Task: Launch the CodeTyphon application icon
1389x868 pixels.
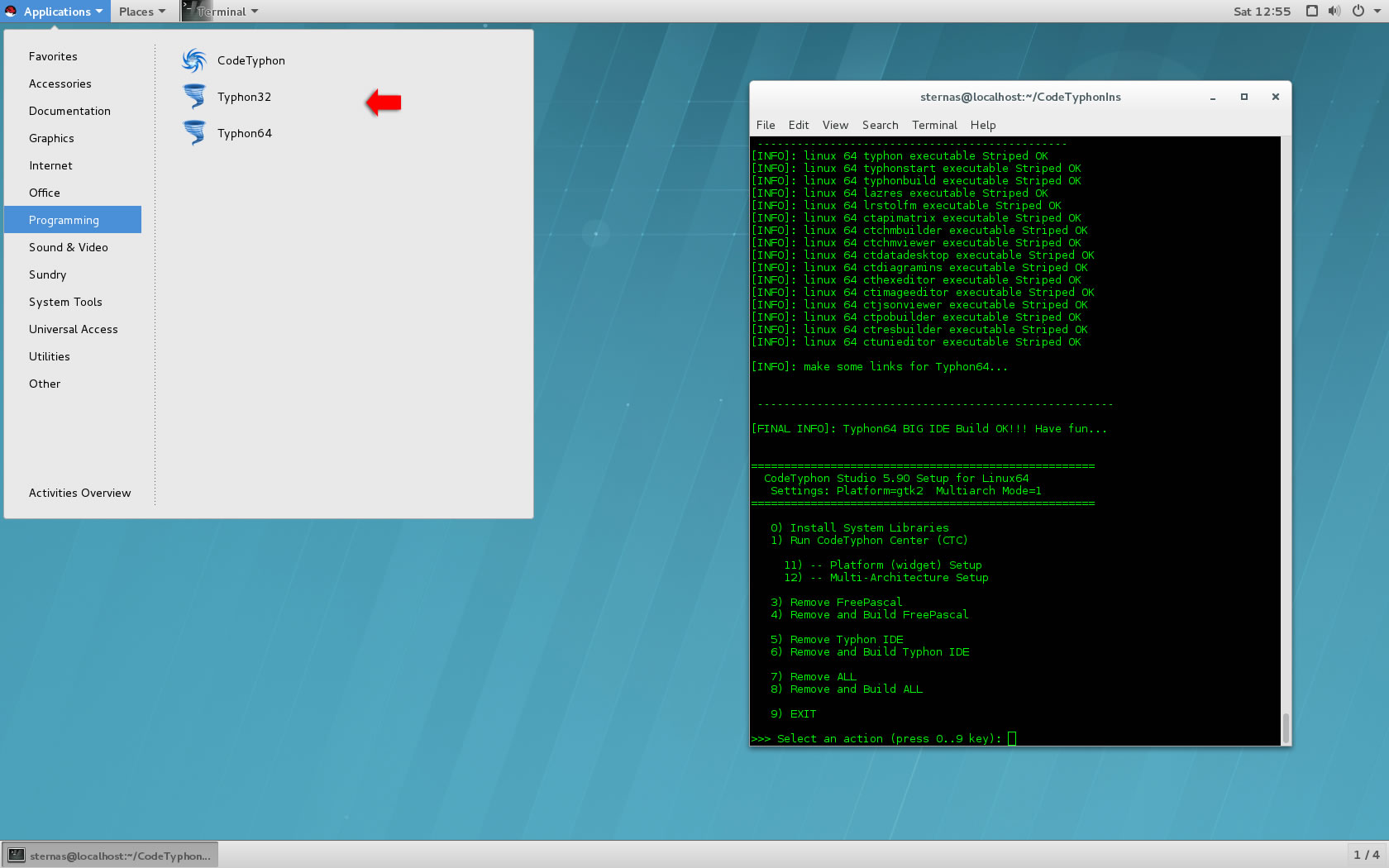Action: [194, 60]
